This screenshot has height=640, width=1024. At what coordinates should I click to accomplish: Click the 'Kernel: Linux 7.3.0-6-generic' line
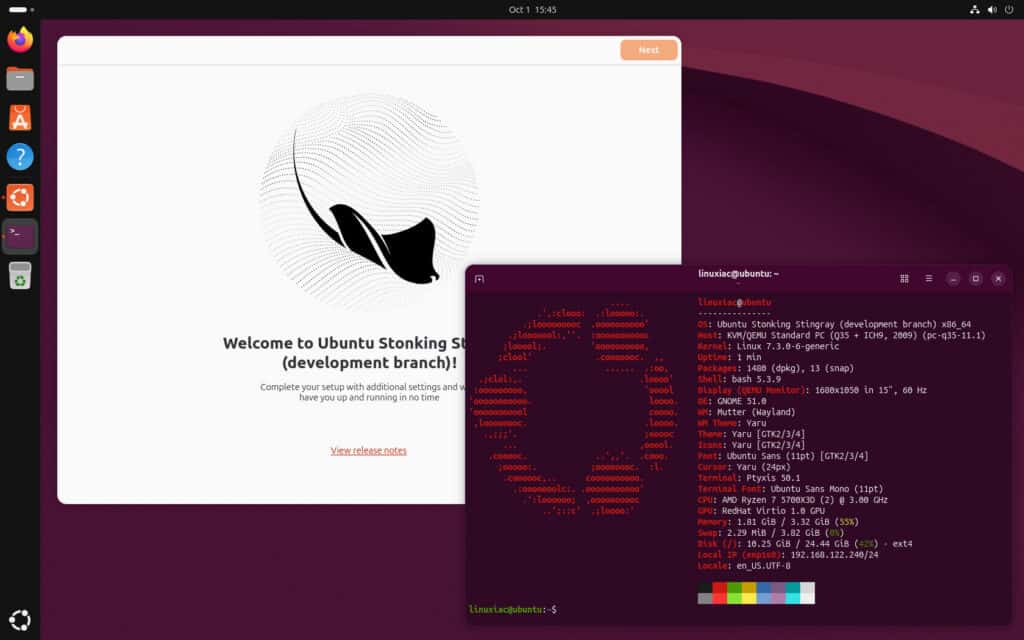coord(768,346)
